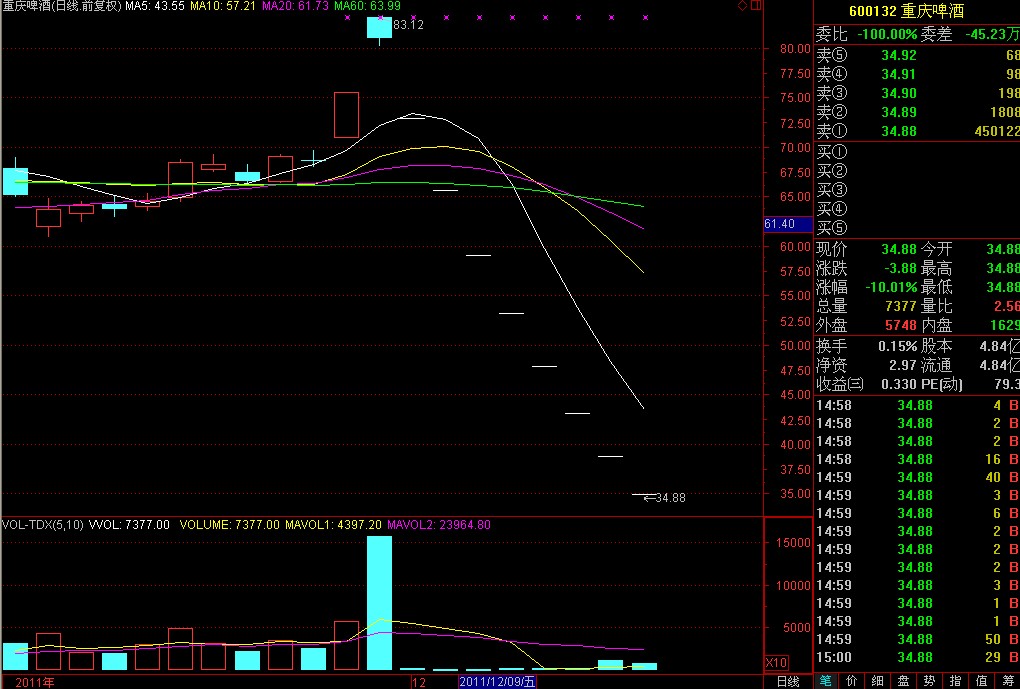Open the 盘 tab at bottom
Viewport: 1020px width, 689px height.
pos(903,681)
